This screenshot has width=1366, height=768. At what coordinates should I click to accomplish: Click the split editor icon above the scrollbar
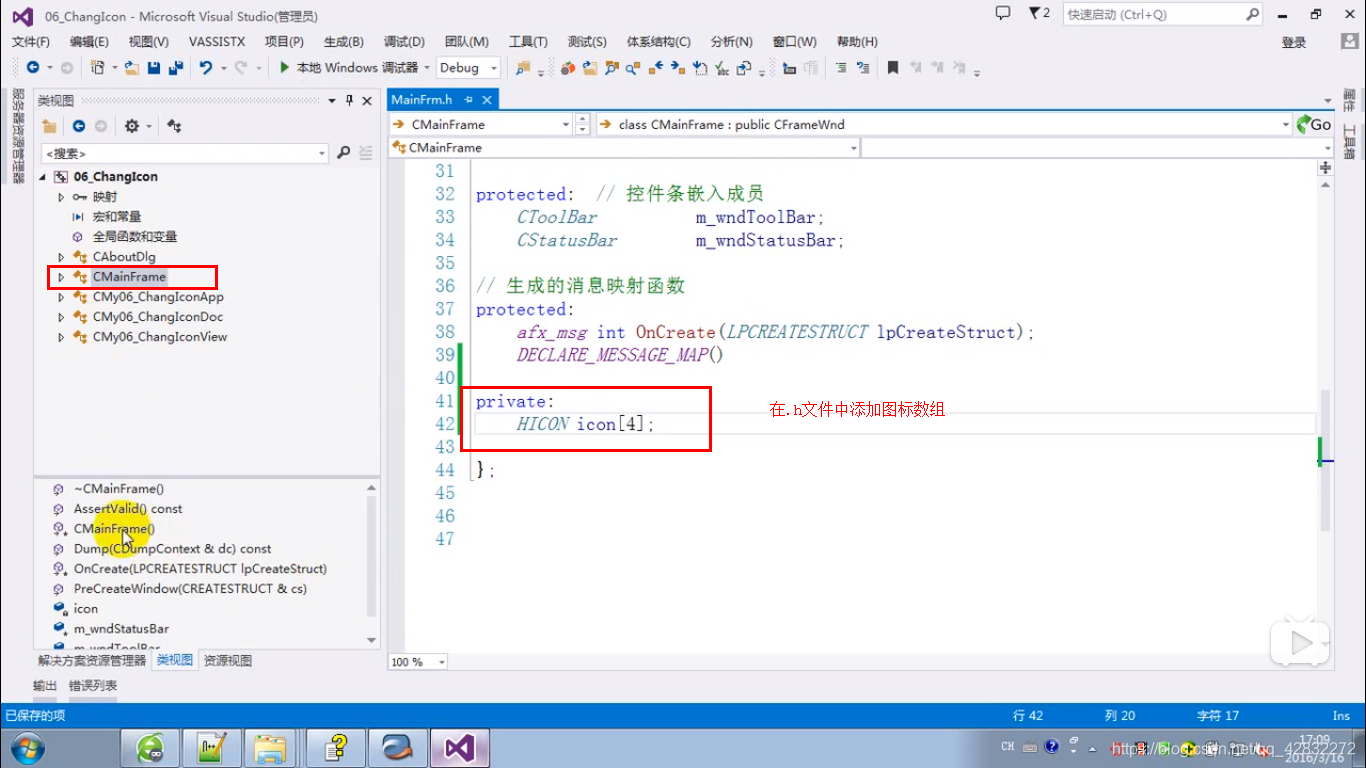coord(1326,168)
